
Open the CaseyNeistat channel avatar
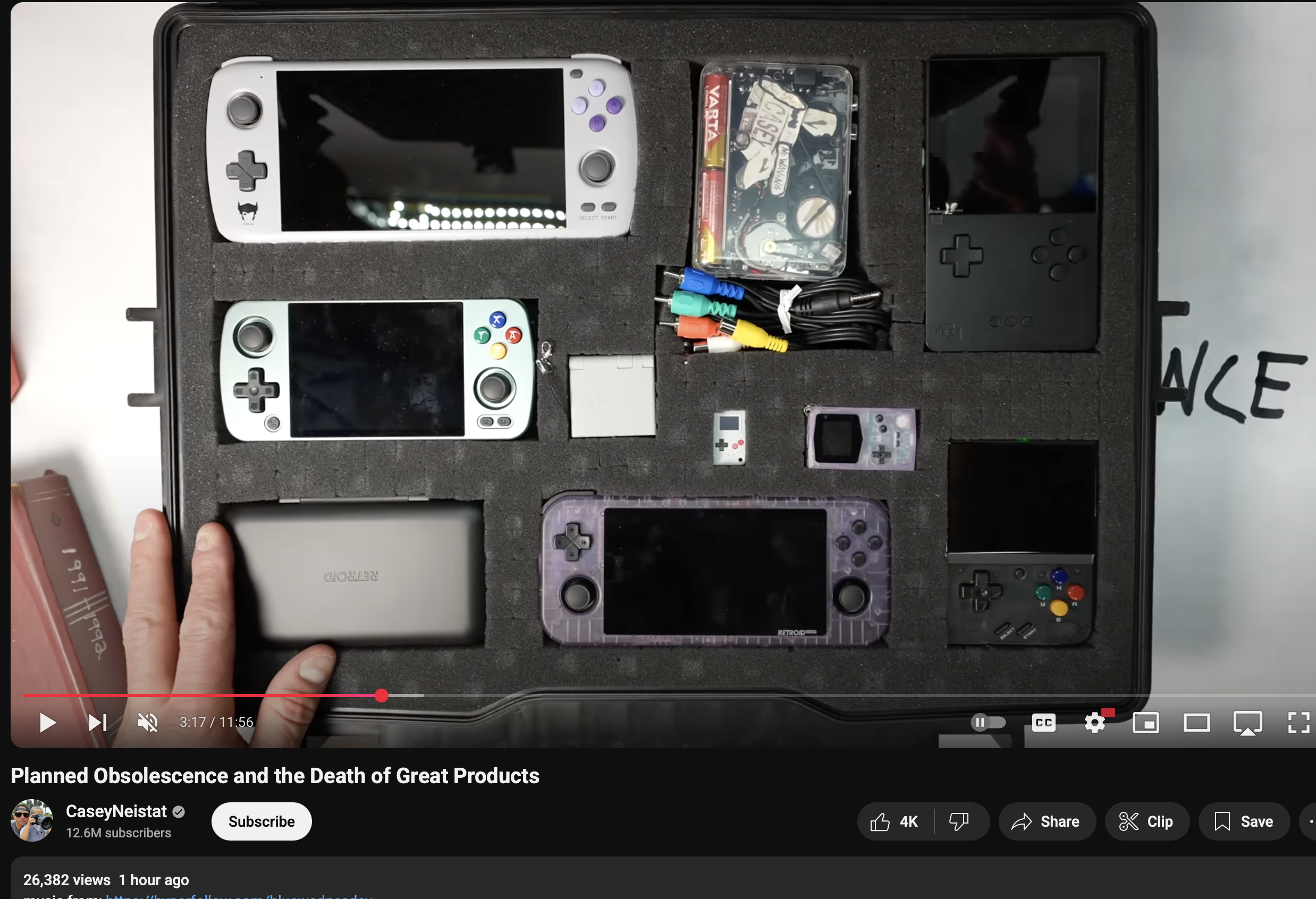point(32,820)
